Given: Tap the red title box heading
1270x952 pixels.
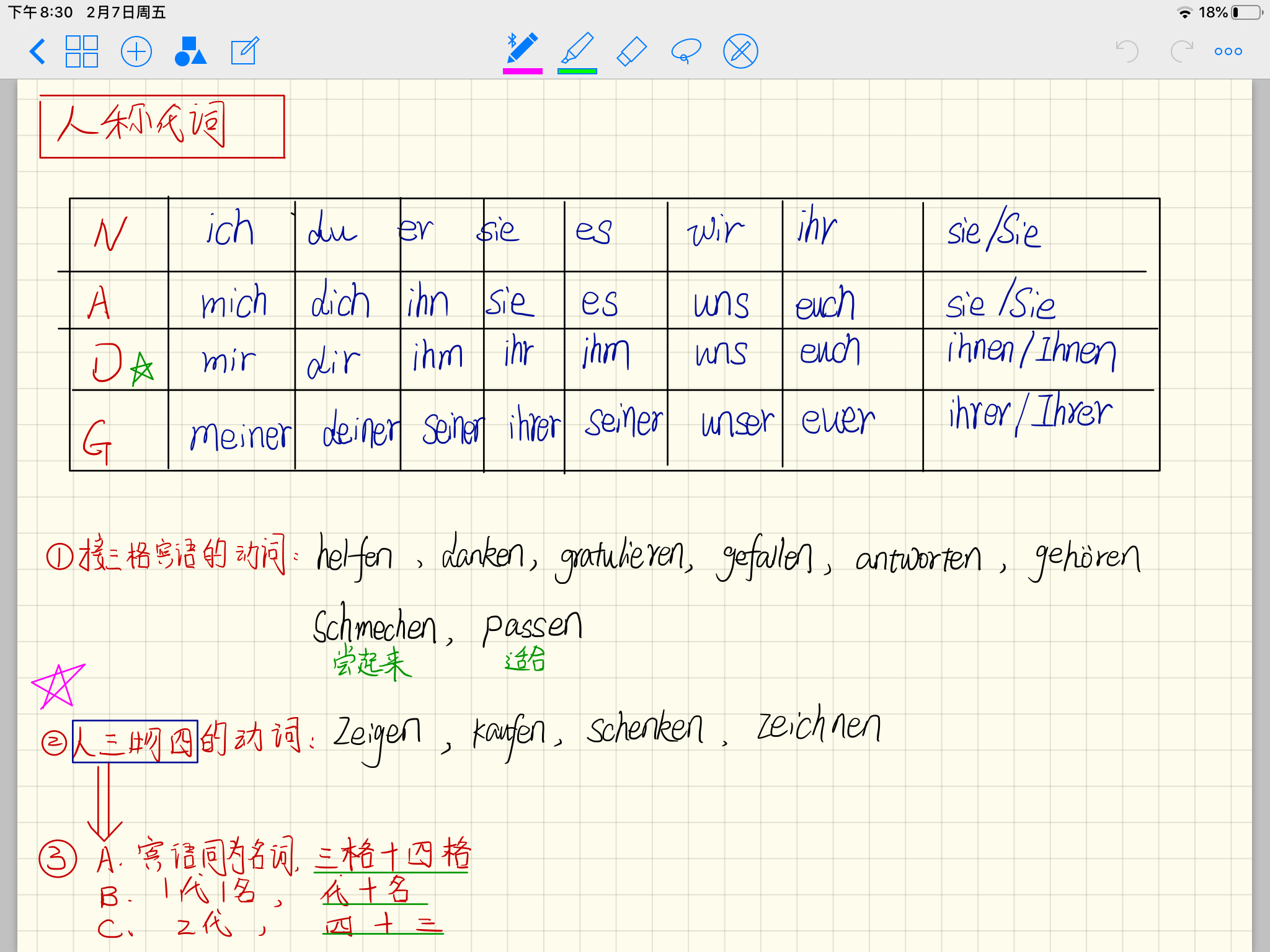Looking at the screenshot, I should coord(162,126).
